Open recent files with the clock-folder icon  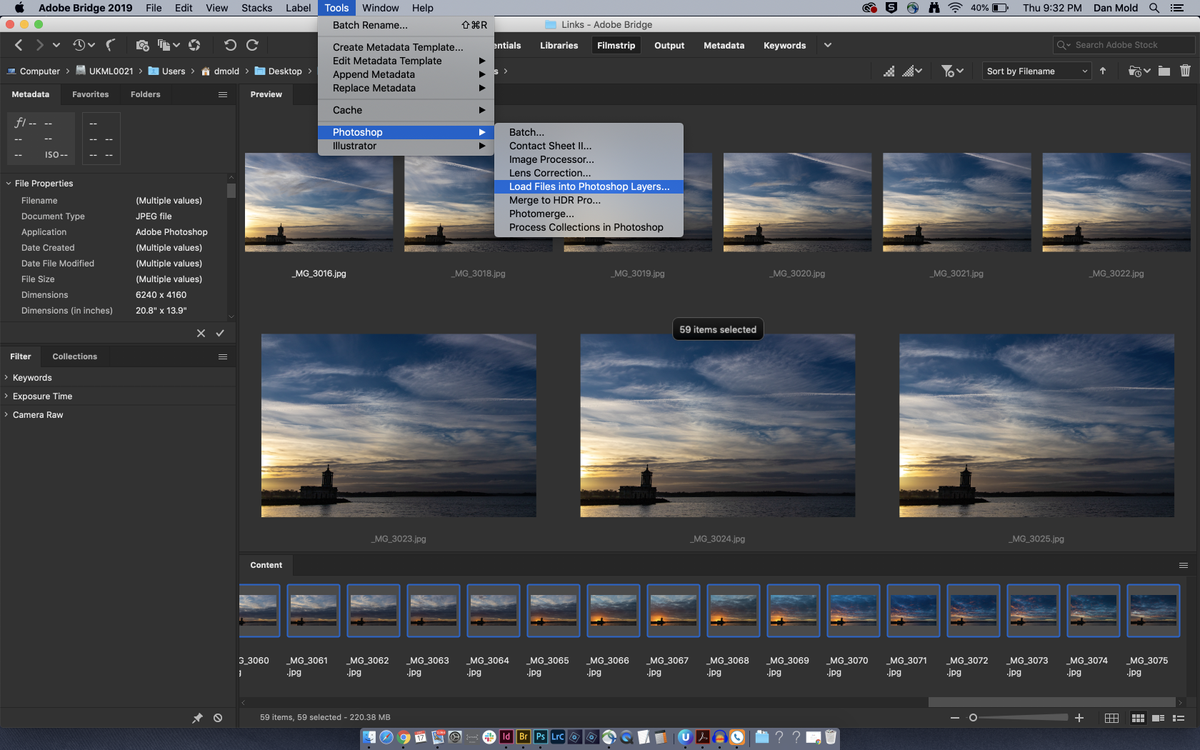pyautogui.click(x=1135, y=71)
